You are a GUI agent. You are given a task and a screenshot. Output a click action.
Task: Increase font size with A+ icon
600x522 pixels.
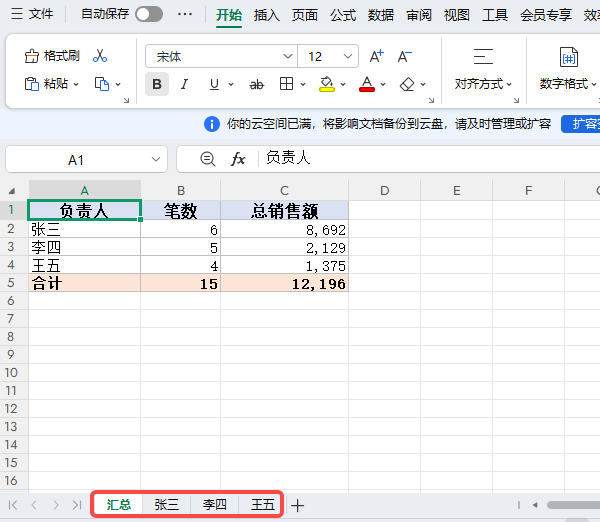377,56
